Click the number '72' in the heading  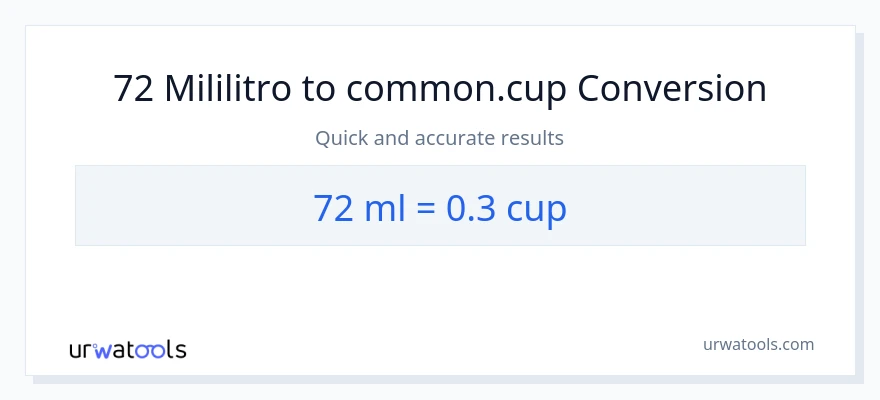pos(134,89)
